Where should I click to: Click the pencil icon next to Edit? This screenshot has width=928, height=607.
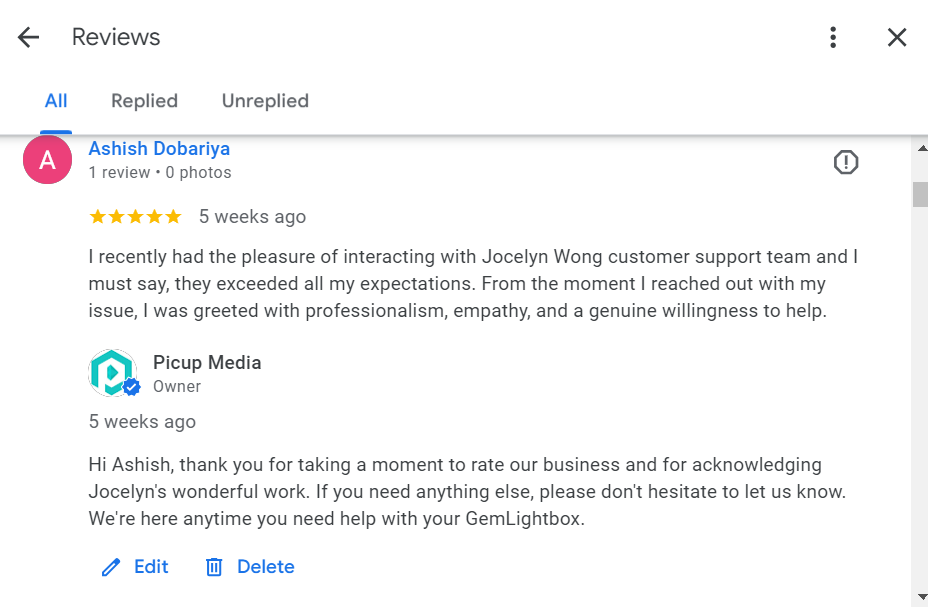pos(111,566)
